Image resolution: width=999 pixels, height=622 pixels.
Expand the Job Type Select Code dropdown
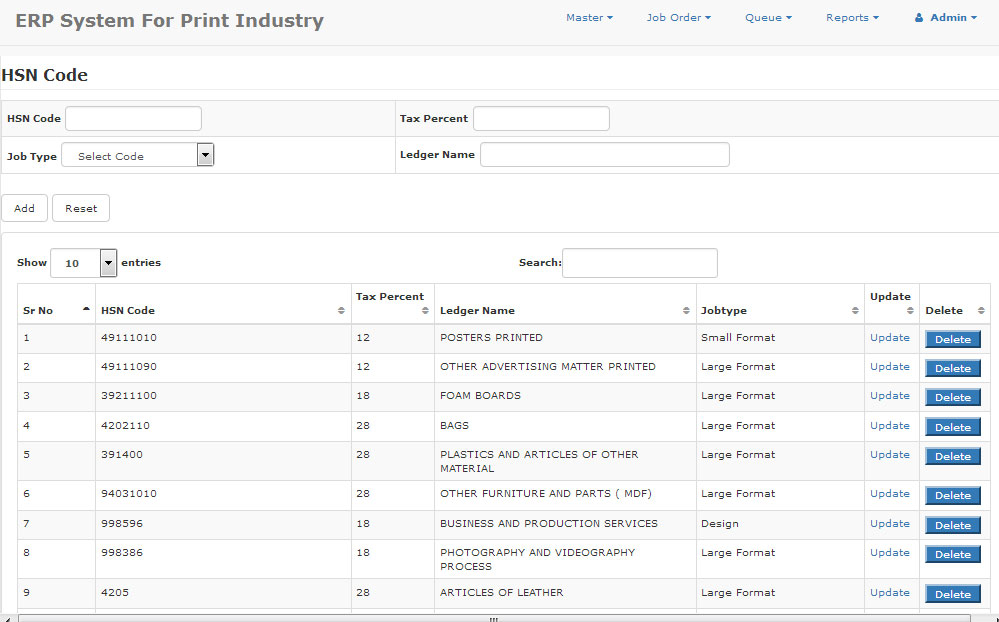(138, 155)
